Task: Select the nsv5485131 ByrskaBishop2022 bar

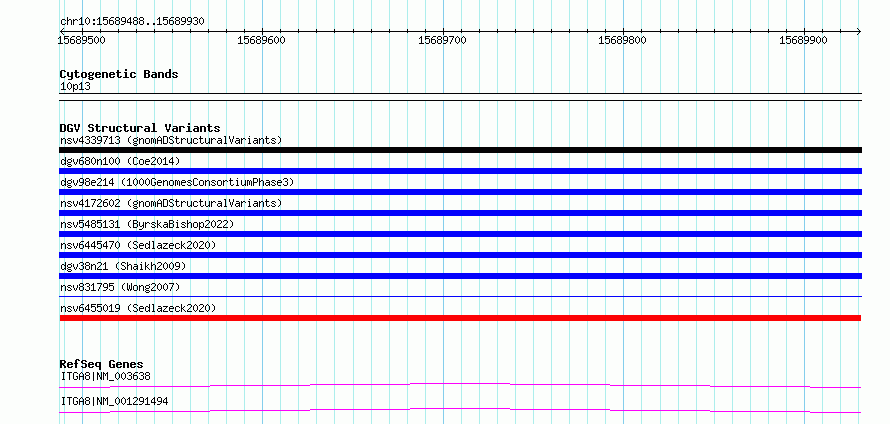Action: coord(460,234)
